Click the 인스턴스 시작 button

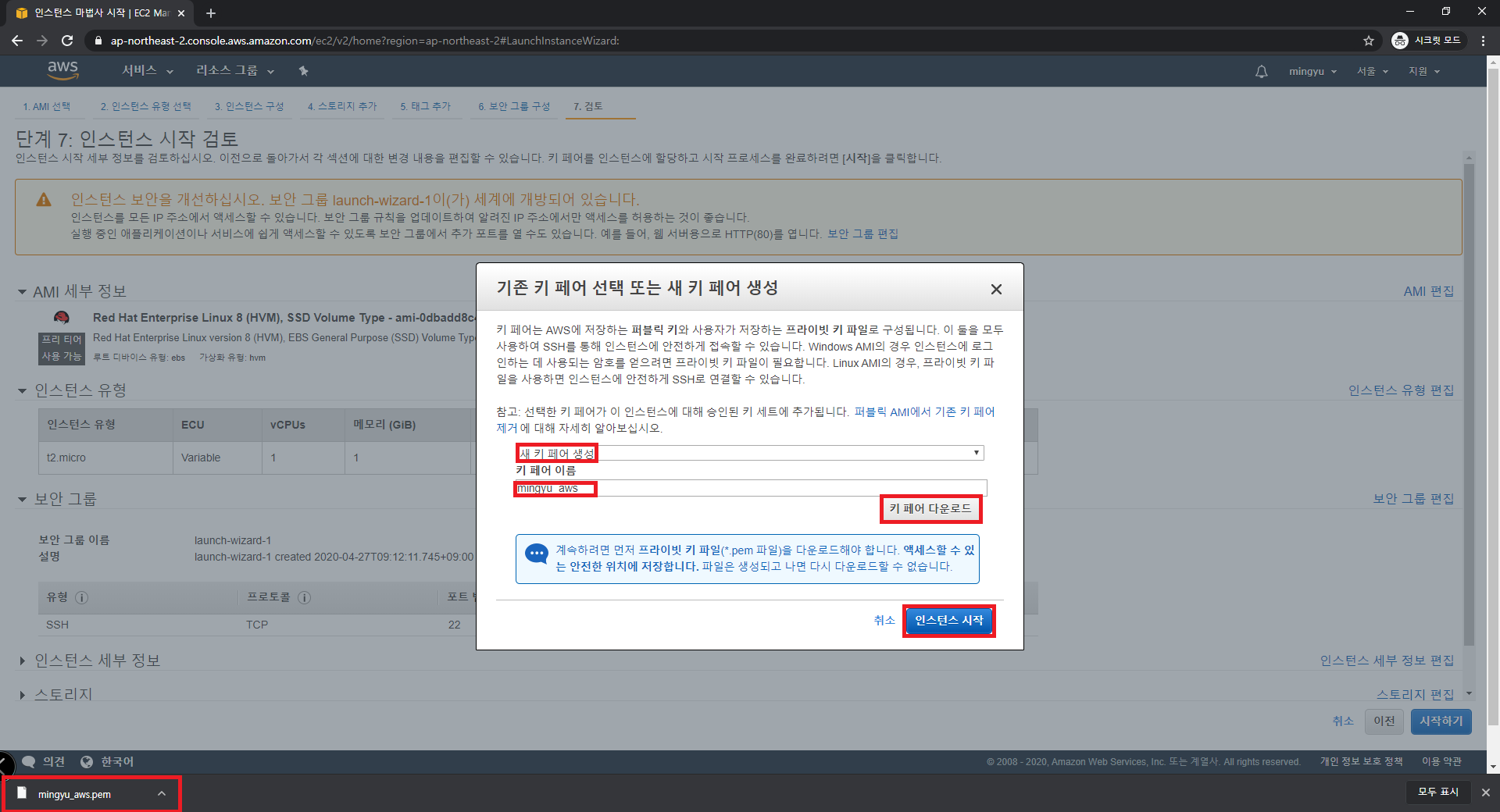949,621
